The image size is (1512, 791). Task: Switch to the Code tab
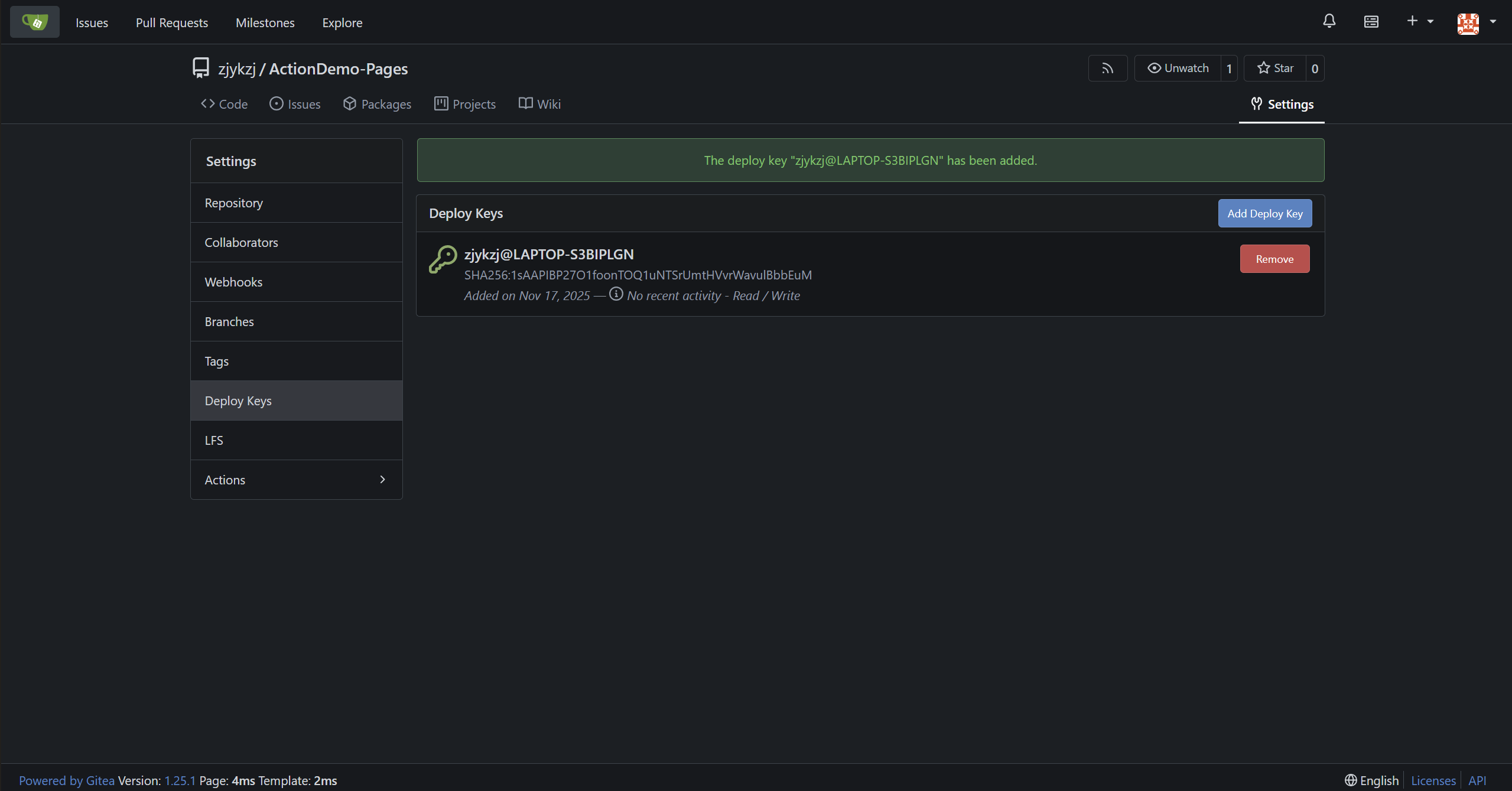click(x=224, y=104)
